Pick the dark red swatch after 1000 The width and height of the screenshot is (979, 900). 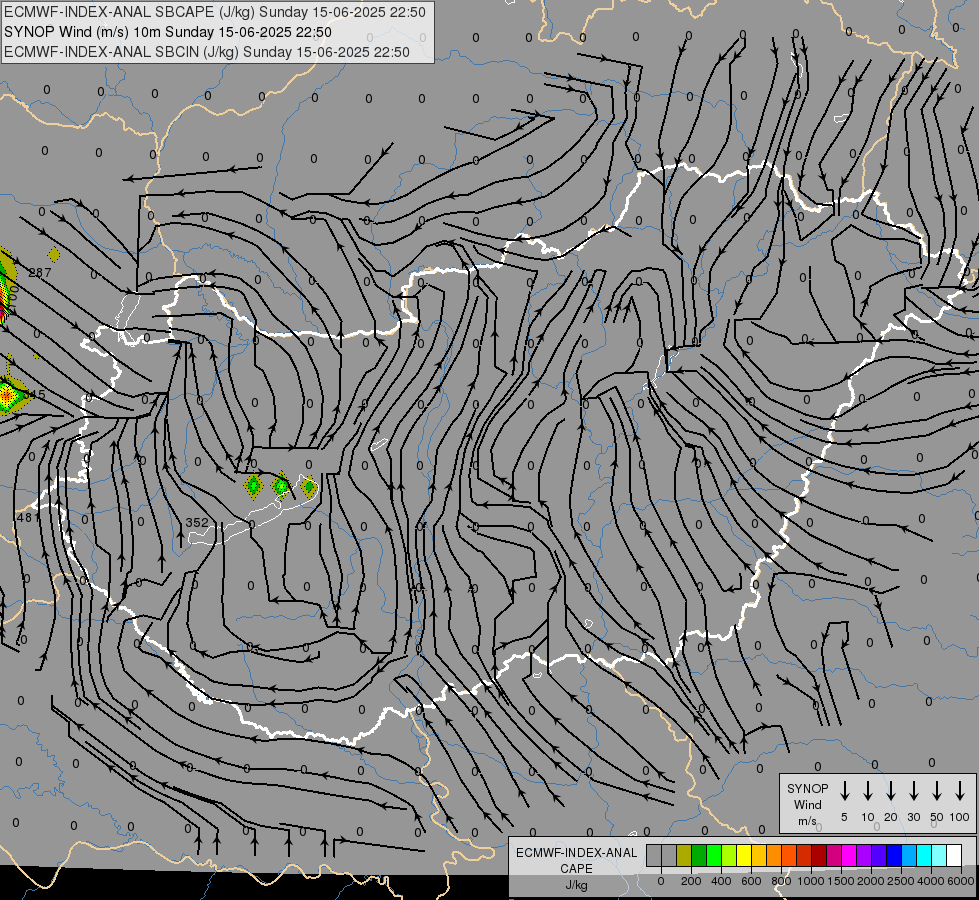[x=819, y=855]
